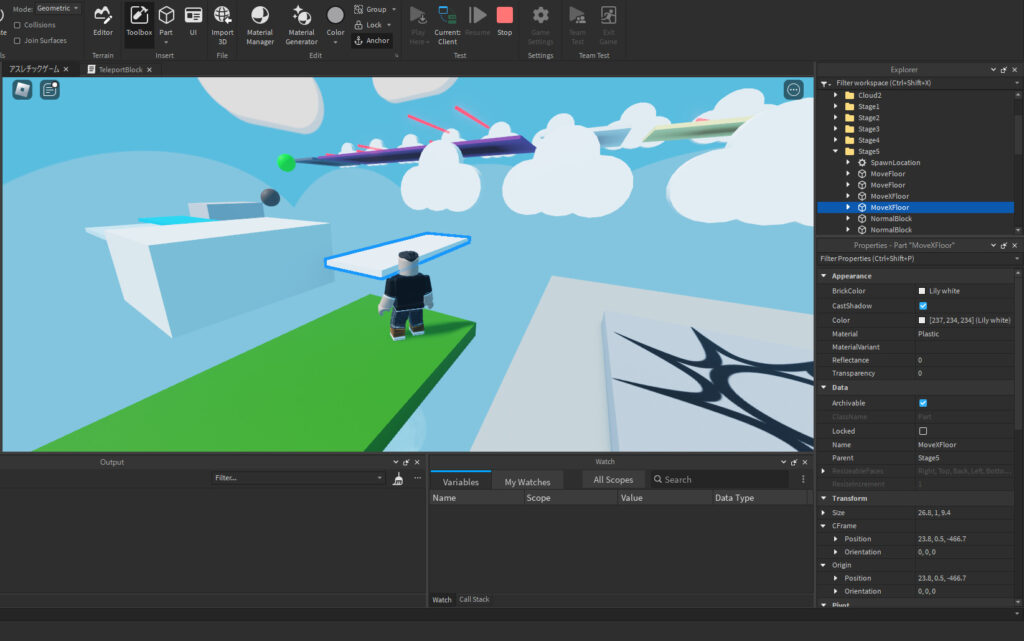Pop out the Properties panel

click(x=1004, y=245)
